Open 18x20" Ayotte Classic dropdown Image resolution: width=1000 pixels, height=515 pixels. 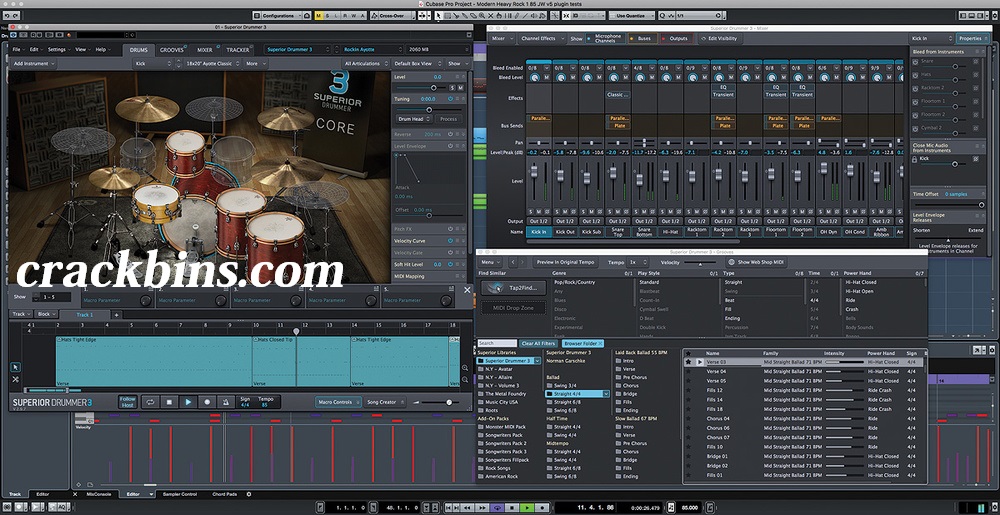pyautogui.click(x=211, y=64)
